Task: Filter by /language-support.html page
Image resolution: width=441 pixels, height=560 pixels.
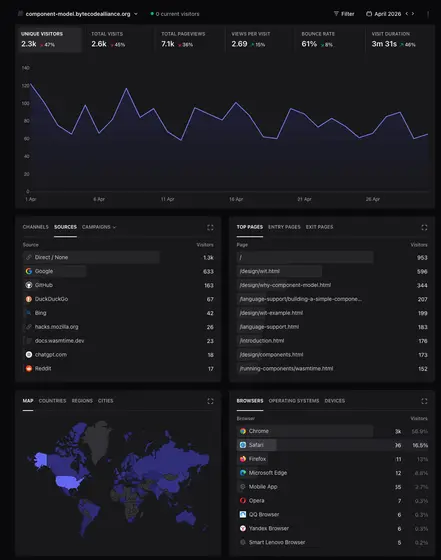Action: pyautogui.click(x=269, y=327)
